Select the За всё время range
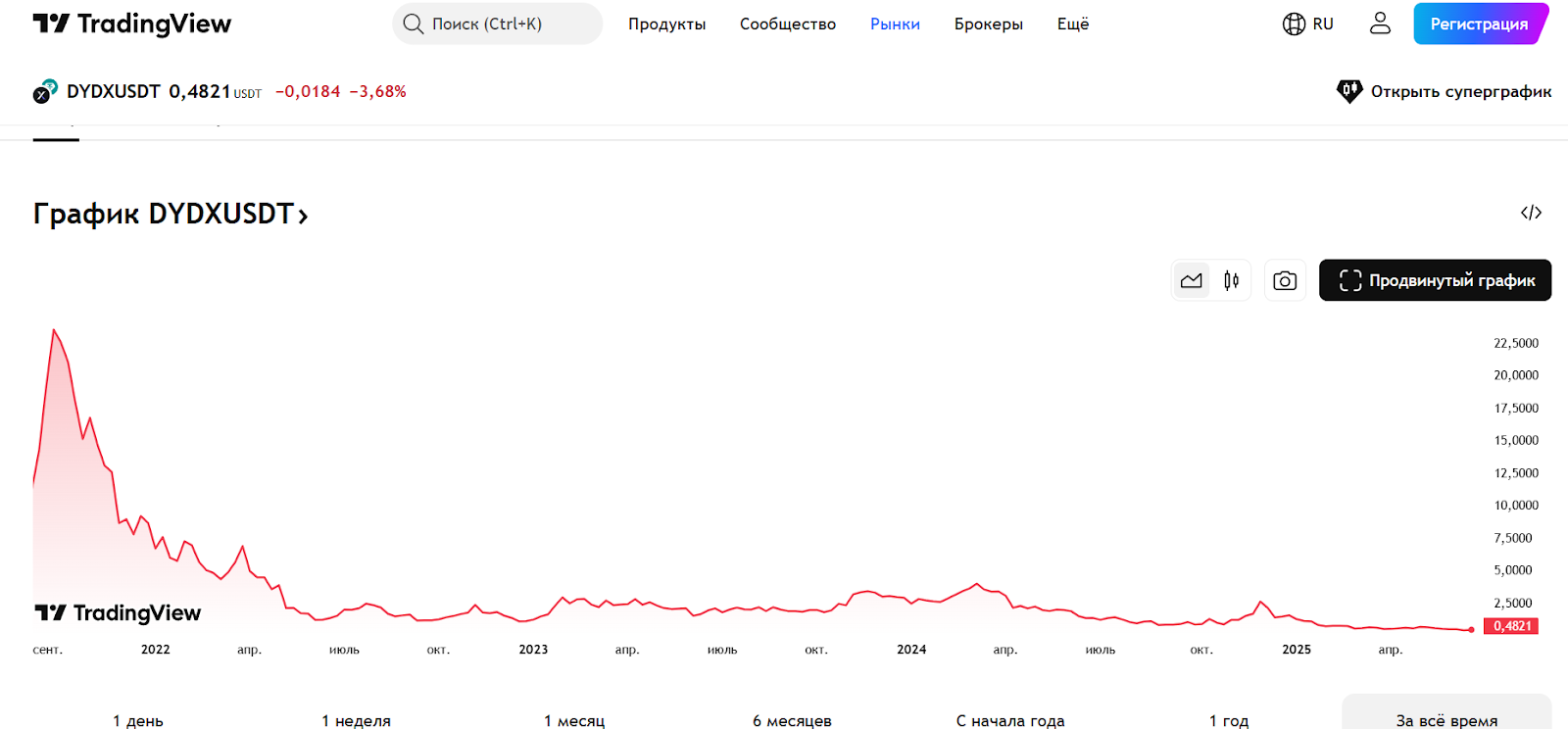This screenshot has height=729, width=1568. [x=1446, y=720]
